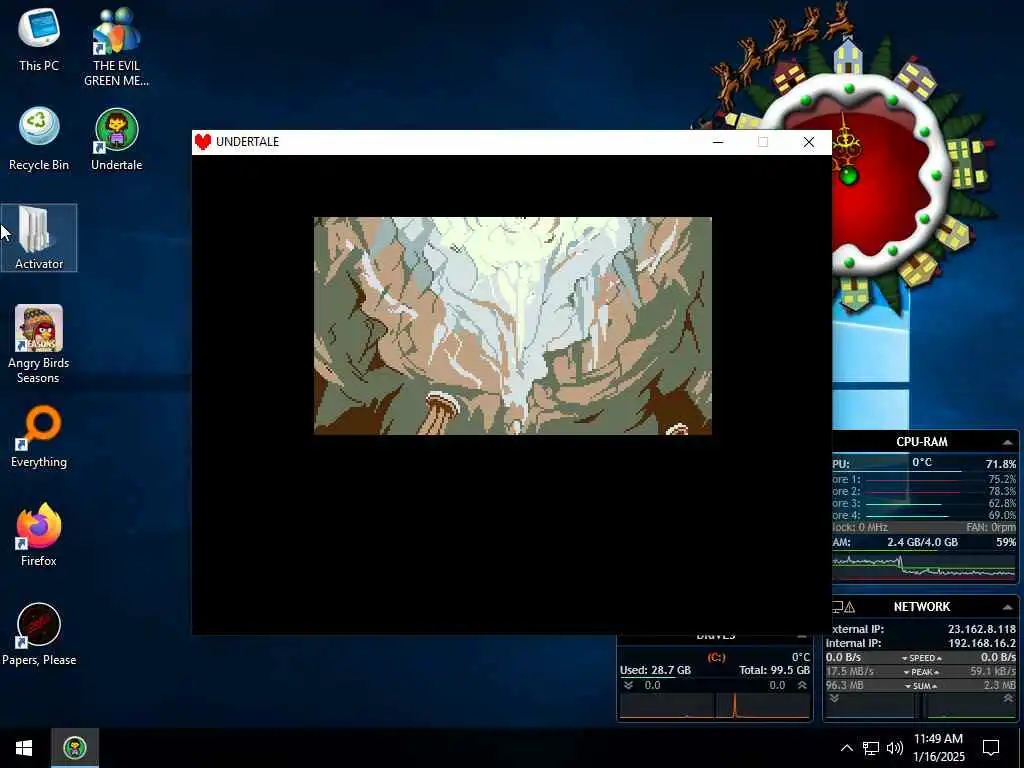Click the RAM 2.4 GB/4.0 GB reading
The image size is (1024, 768).
(922, 542)
